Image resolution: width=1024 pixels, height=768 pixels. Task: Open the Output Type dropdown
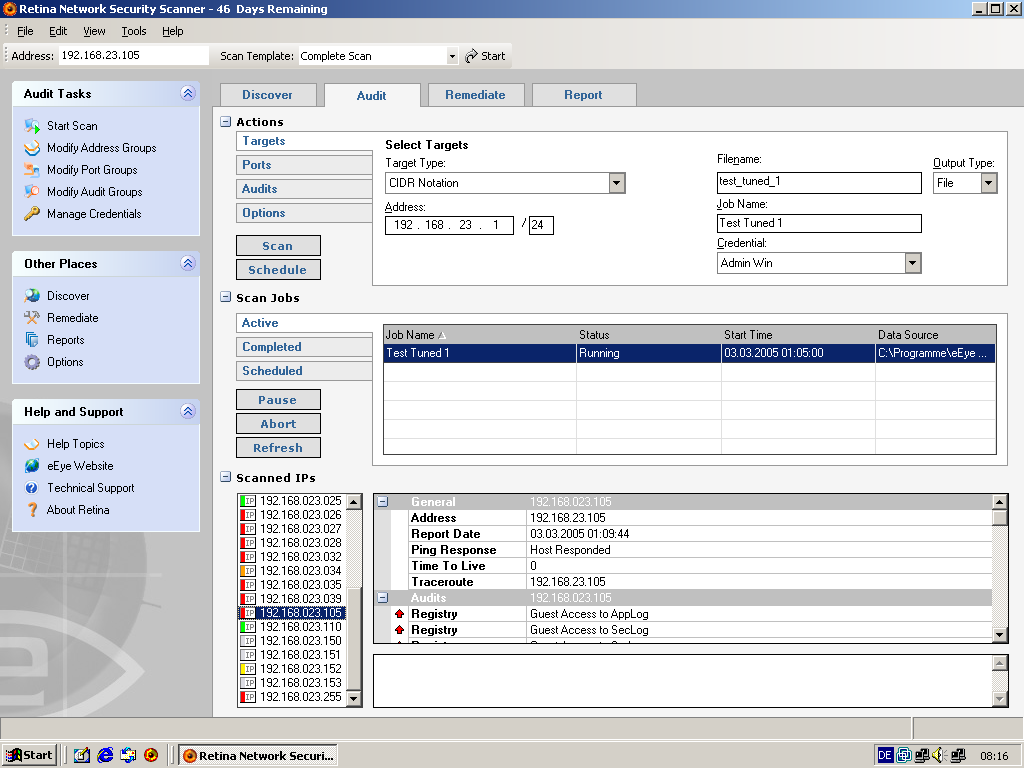(x=989, y=183)
